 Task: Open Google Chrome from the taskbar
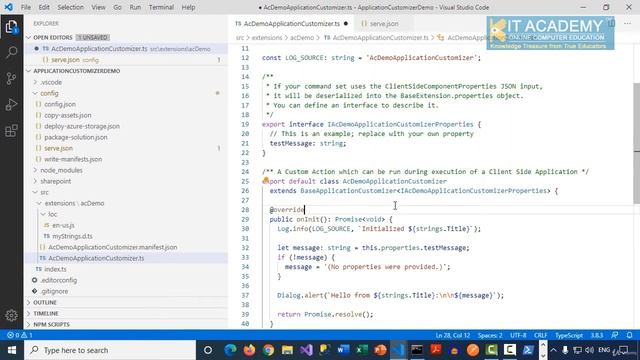point(268,350)
